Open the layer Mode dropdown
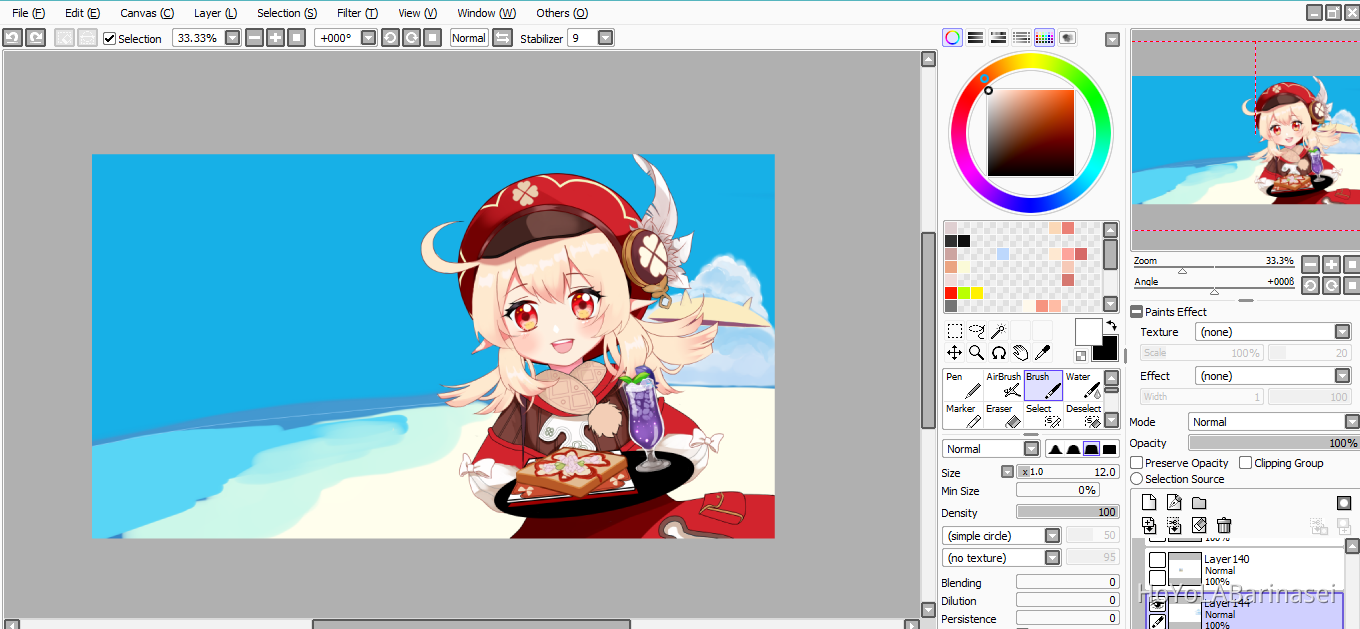 pos(1351,422)
